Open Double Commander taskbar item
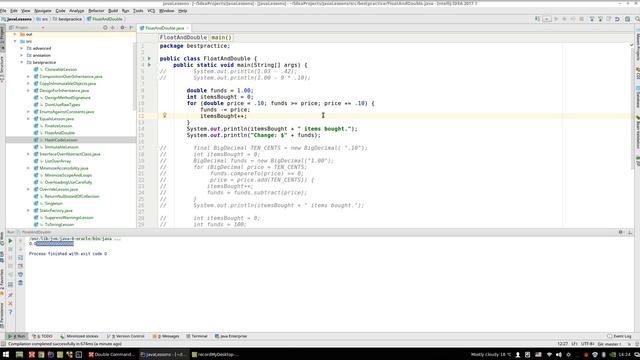Screen dimensions: 640x360 (x=112, y=354)
